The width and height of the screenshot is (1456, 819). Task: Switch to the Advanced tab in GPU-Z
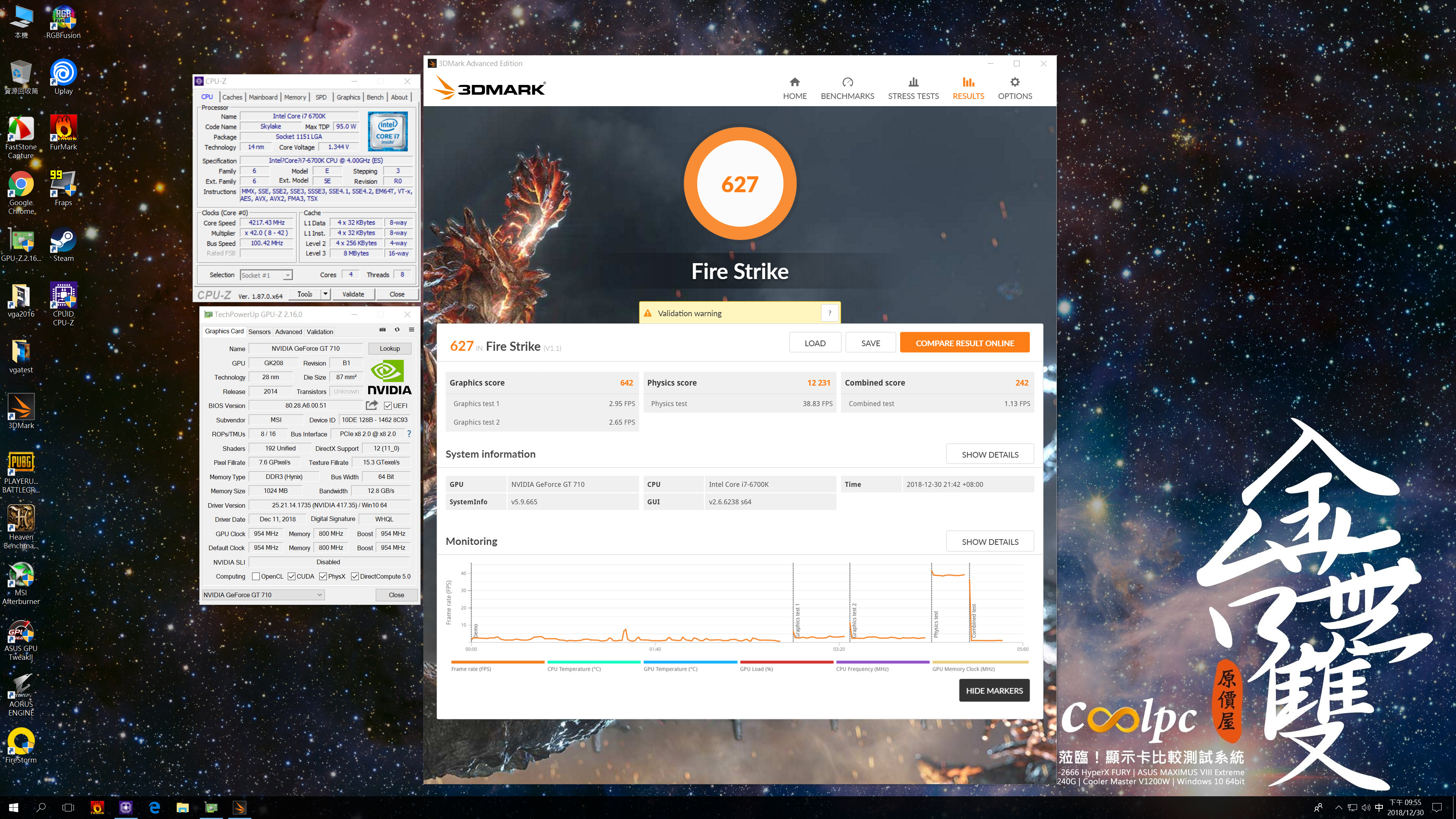(x=288, y=332)
